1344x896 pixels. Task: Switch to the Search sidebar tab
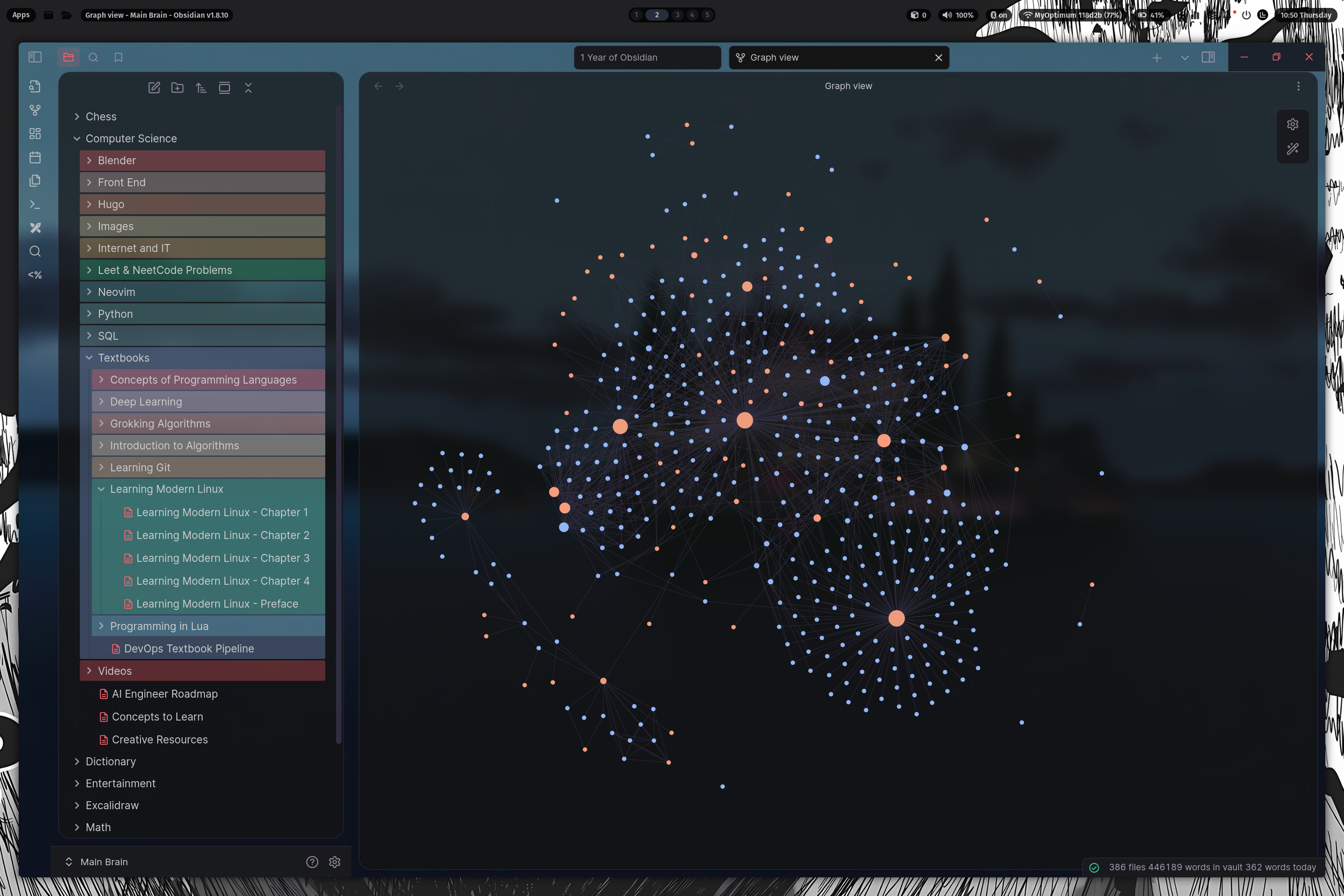(x=93, y=57)
